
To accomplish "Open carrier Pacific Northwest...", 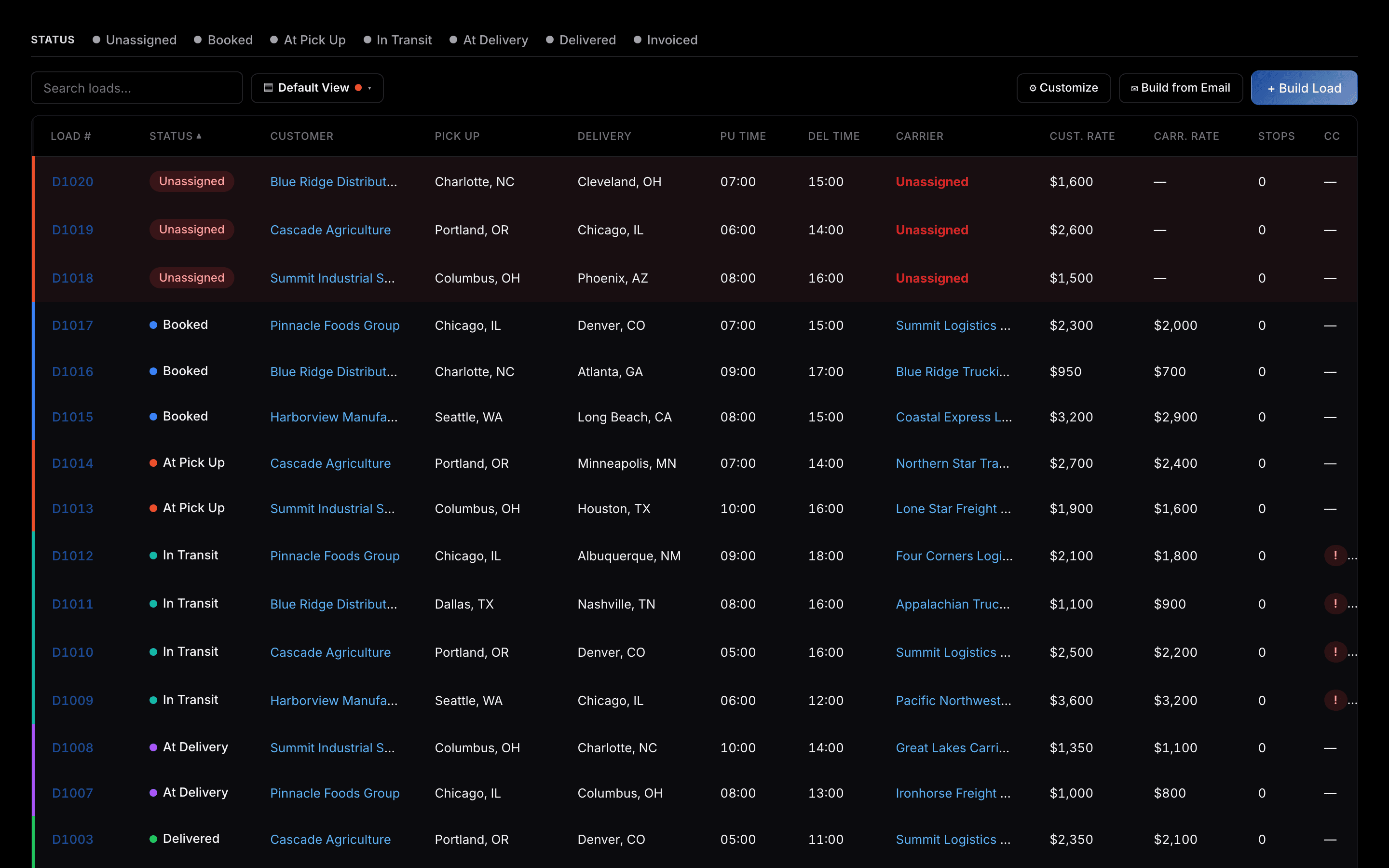I will point(953,700).
